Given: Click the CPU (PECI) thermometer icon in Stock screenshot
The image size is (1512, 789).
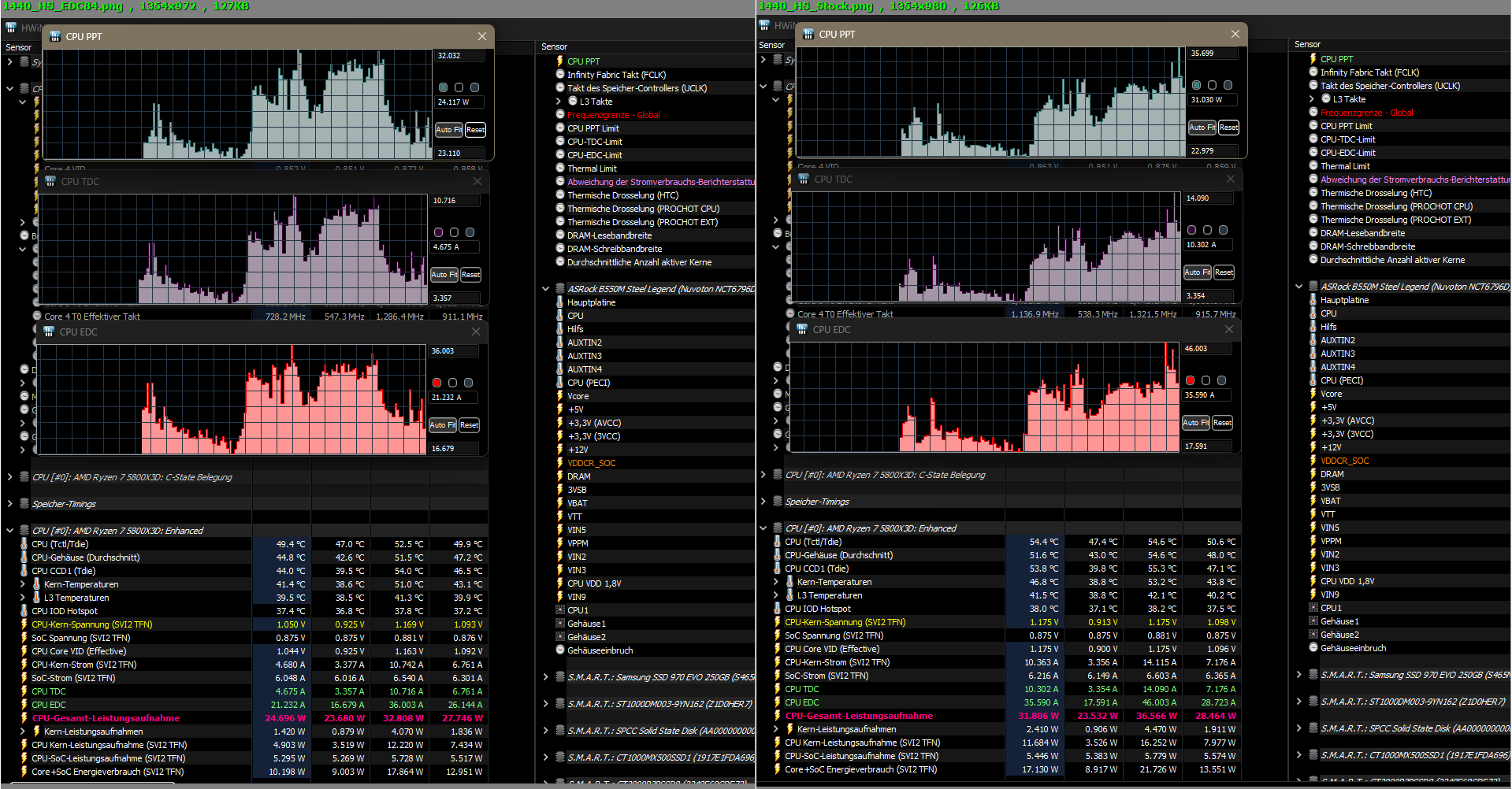Looking at the screenshot, I should (x=1313, y=380).
